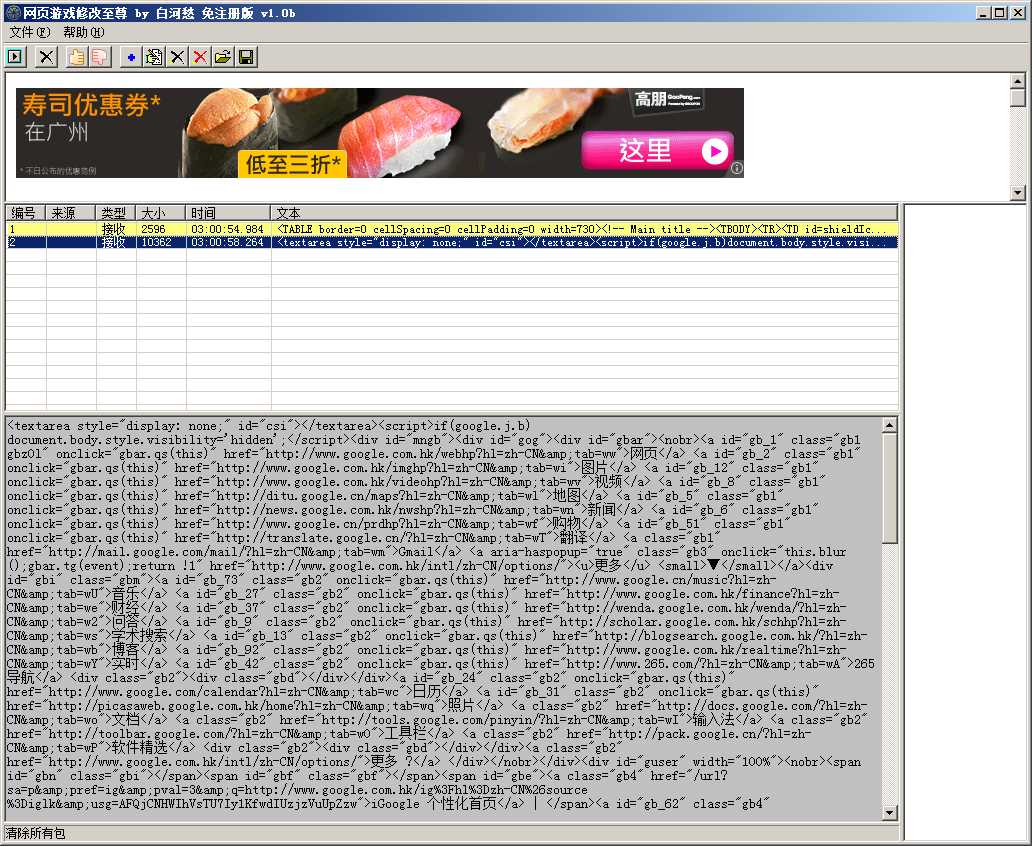Click the edit document toolbar icon
The image size is (1032, 846).
coord(154,57)
